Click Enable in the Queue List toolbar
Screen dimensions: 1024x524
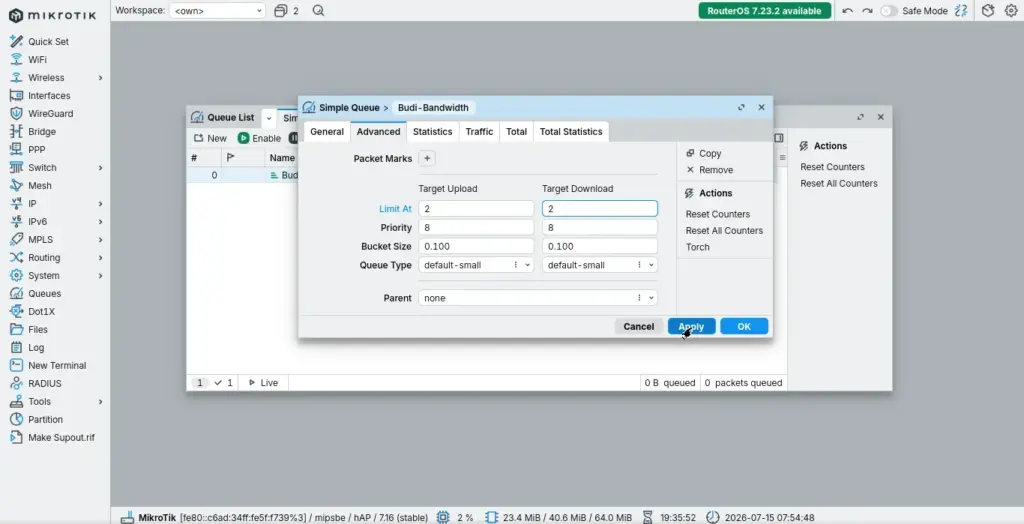(x=259, y=138)
